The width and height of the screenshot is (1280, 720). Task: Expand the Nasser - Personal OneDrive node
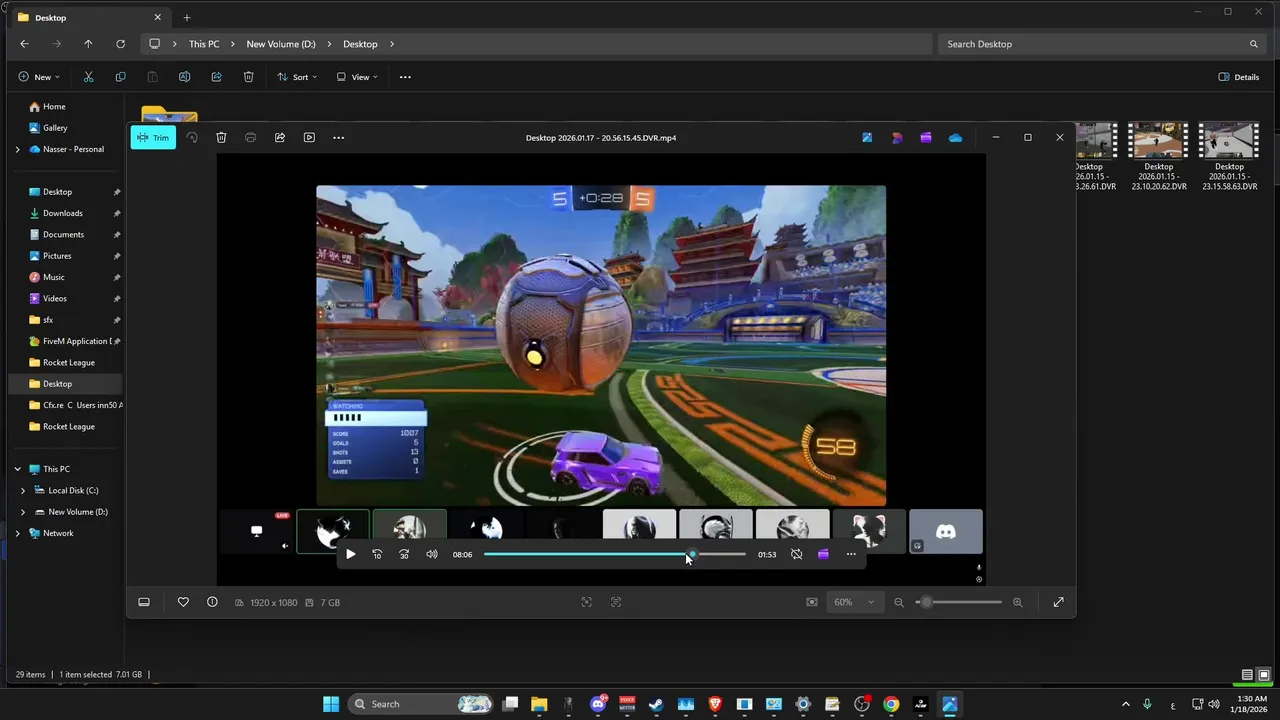pos(17,149)
